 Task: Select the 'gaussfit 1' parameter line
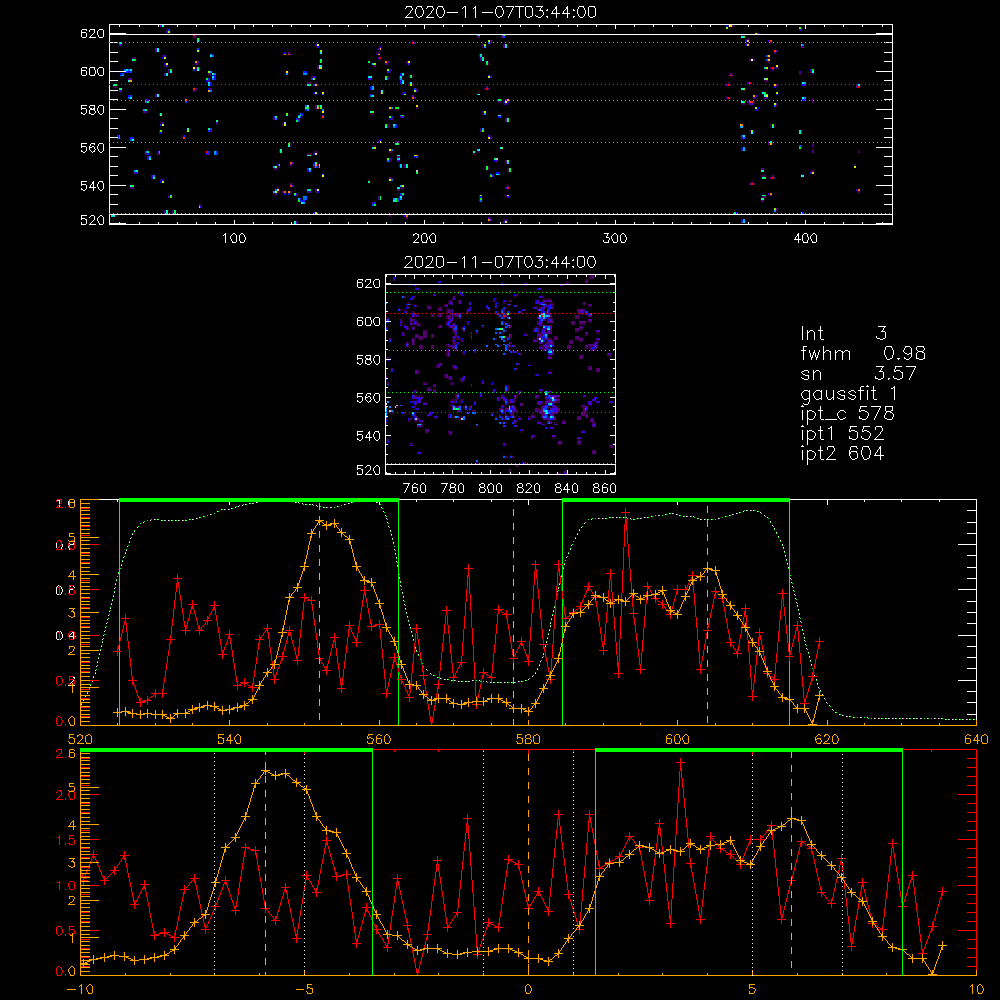click(x=849, y=393)
